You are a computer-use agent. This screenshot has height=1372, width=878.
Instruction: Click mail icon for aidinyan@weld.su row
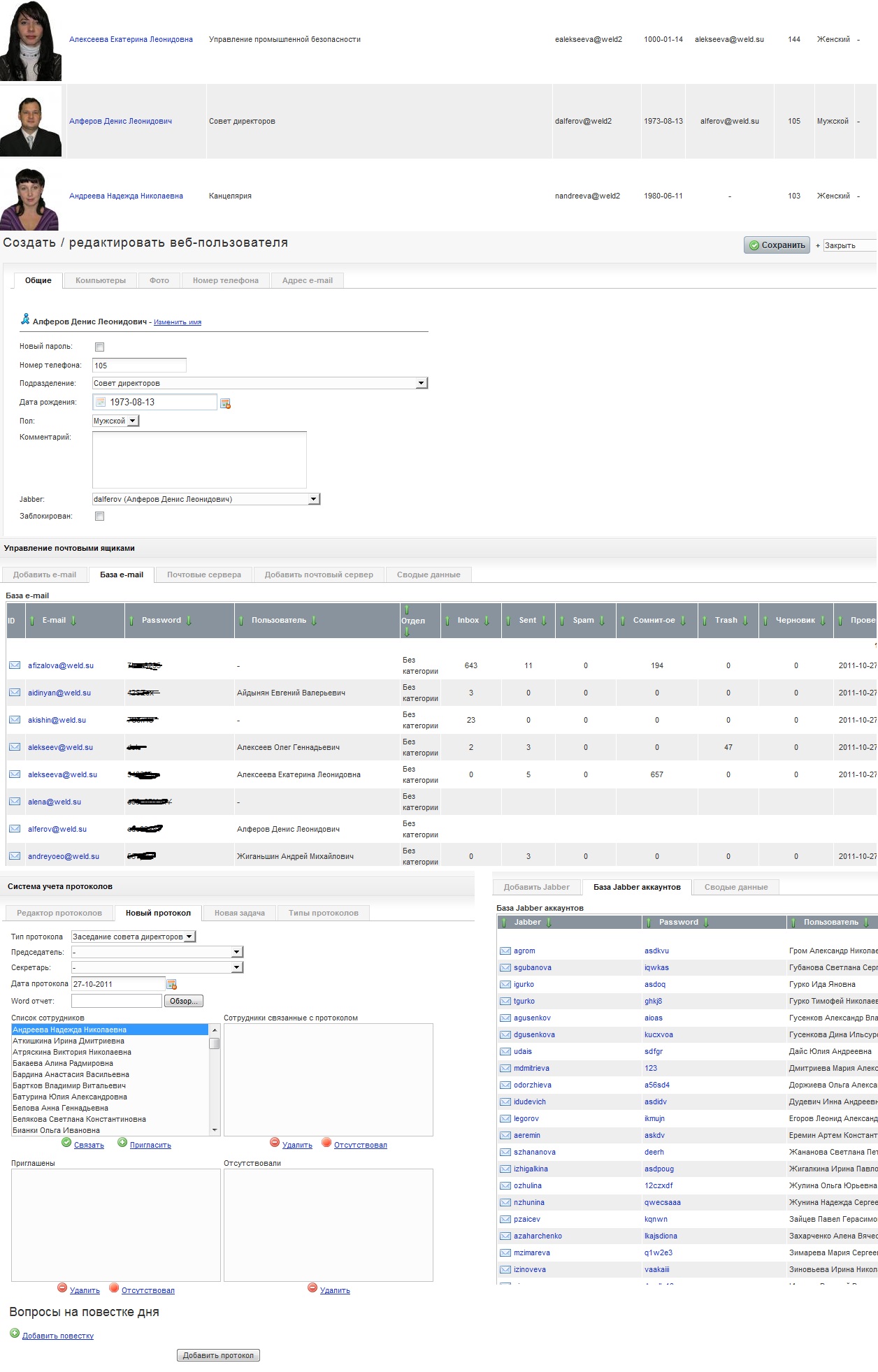click(15, 693)
